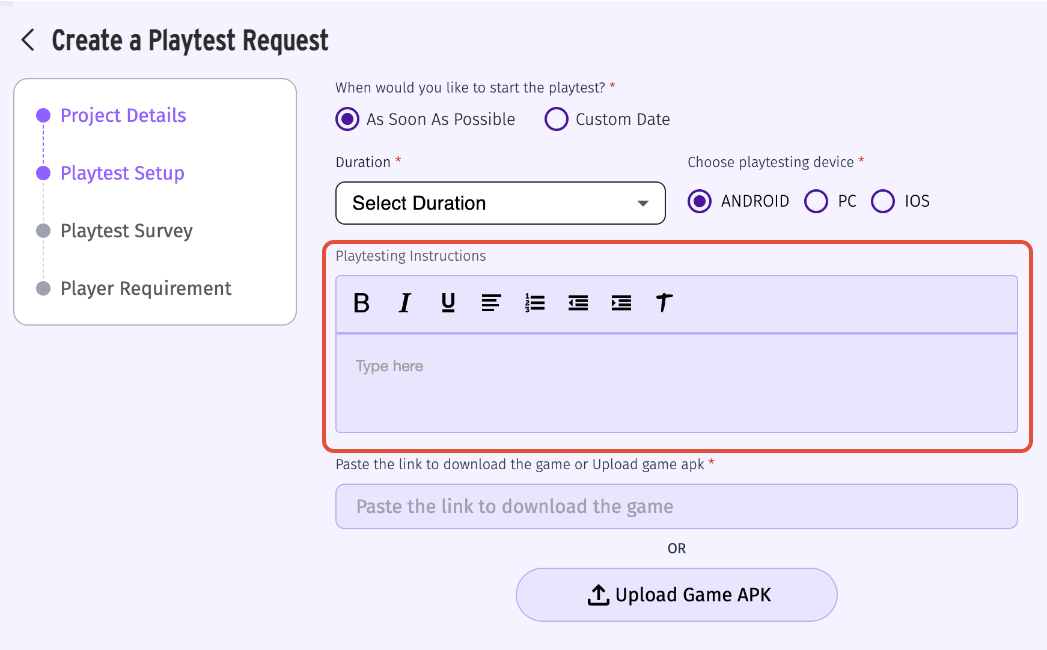Image resolution: width=1047 pixels, height=650 pixels.
Task: Underline text using the U icon
Action: [x=448, y=303]
